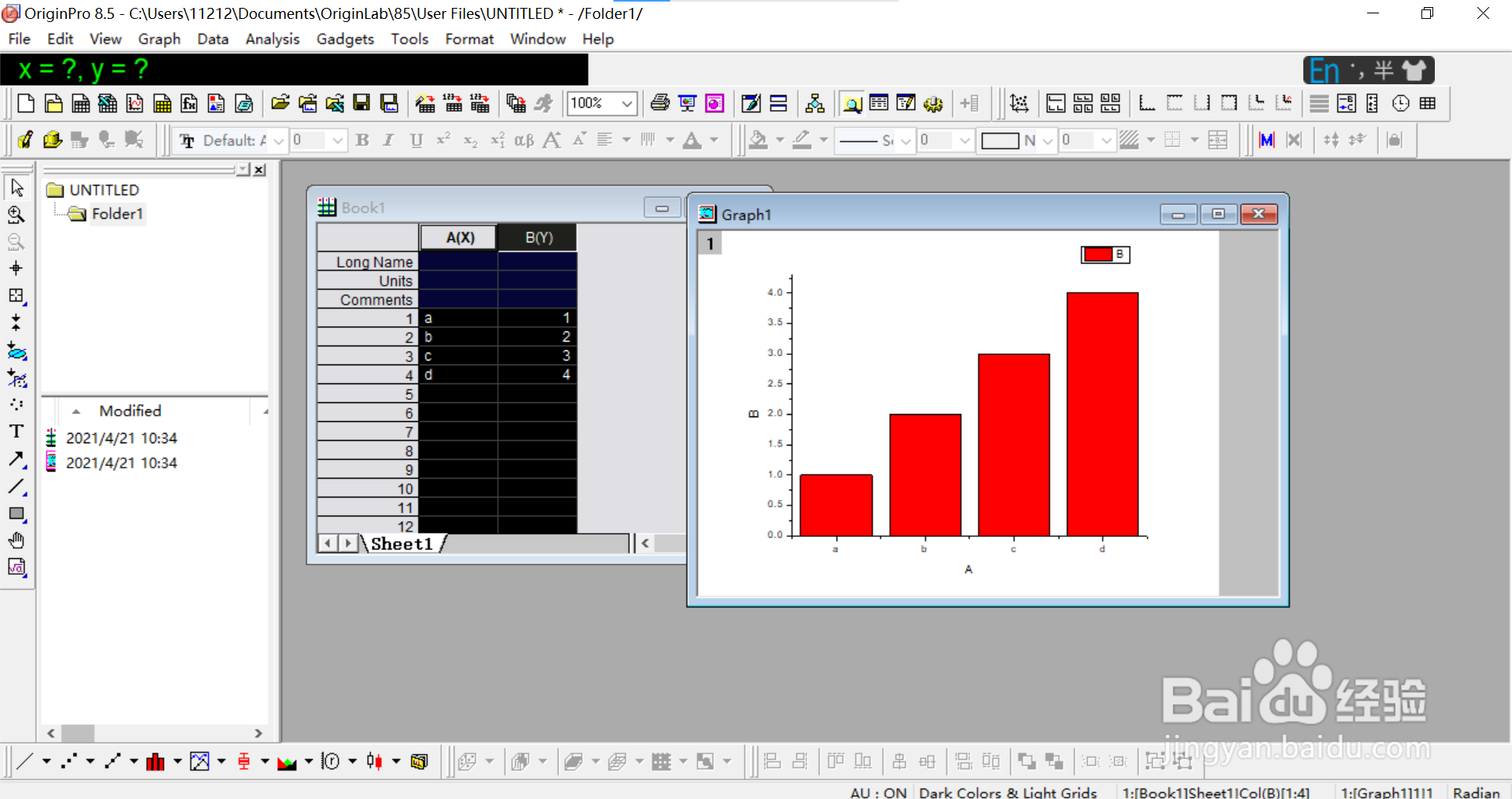
Task: Toggle the red M mask button
Action: click(x=1267, y=140)
